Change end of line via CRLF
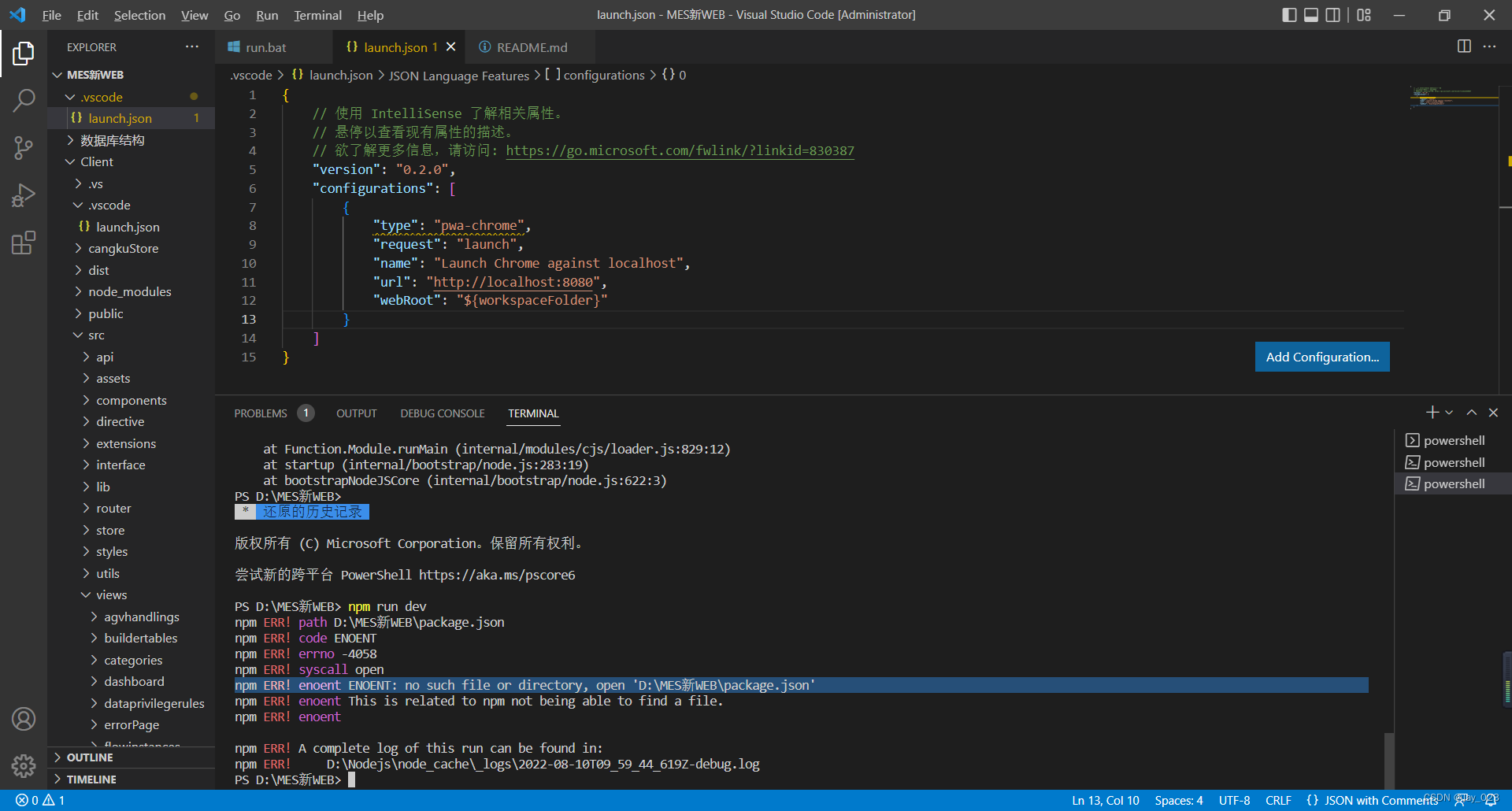The height and width of the screenshot is (811, 1512). 1278,800
